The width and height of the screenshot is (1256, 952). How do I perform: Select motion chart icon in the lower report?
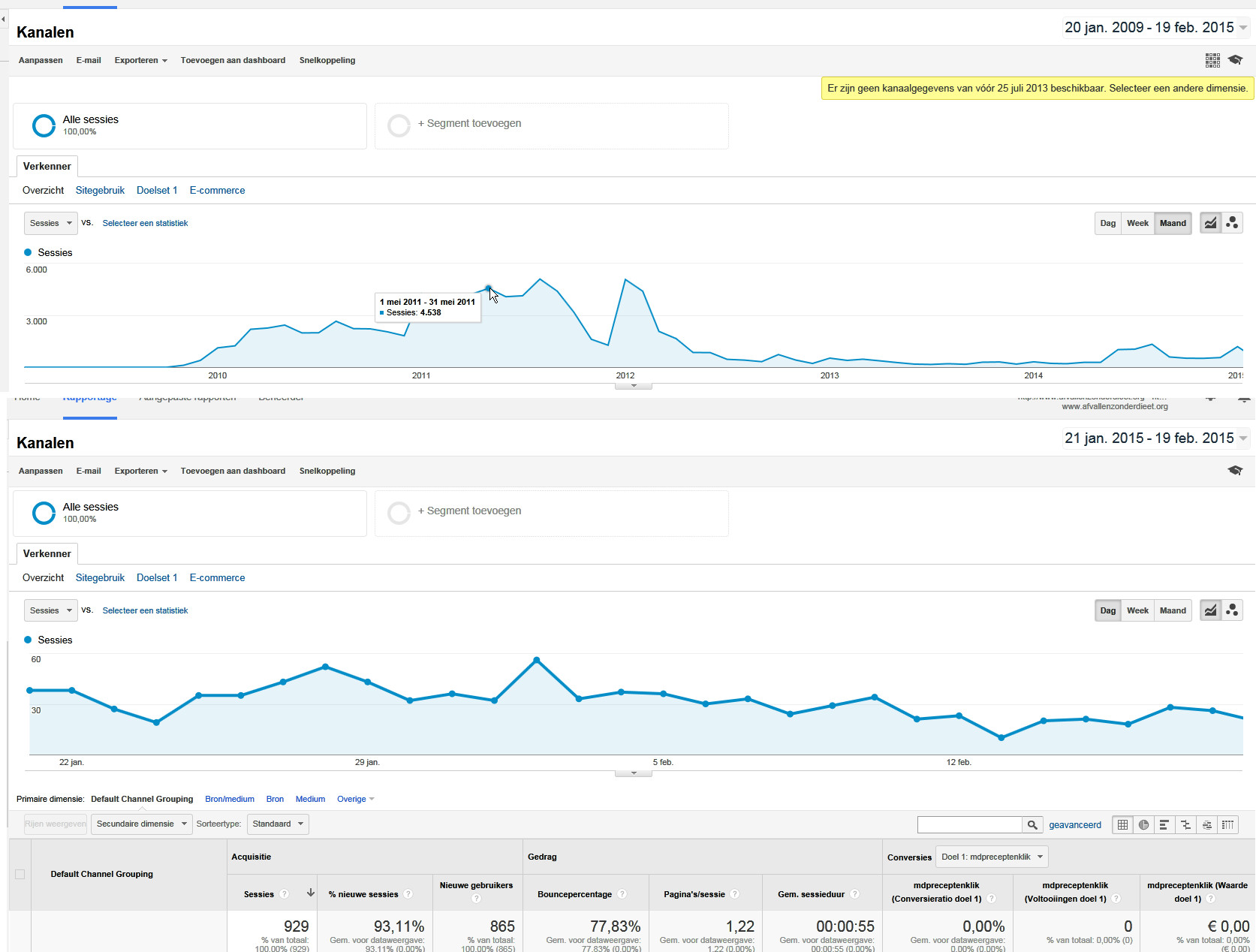(x=1232, y=610)
